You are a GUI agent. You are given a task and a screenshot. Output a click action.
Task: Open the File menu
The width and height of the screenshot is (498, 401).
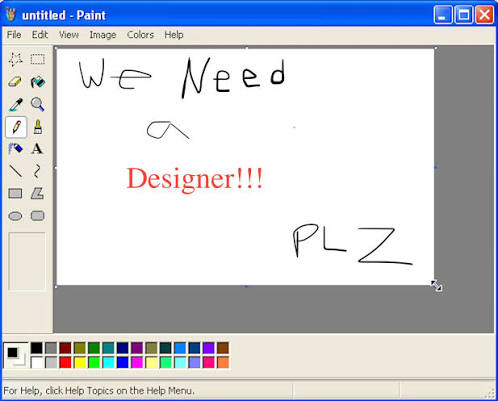pos(14,35)
